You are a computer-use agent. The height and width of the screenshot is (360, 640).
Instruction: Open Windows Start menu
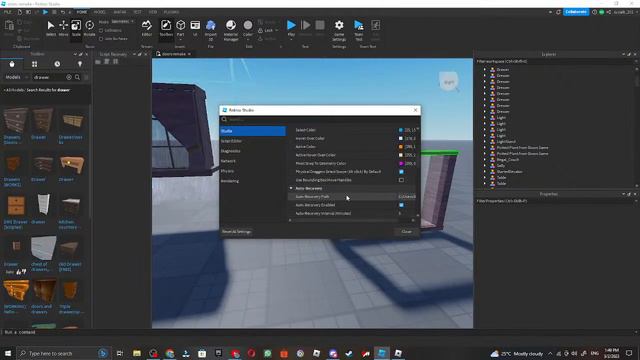(x=8, y=353)
